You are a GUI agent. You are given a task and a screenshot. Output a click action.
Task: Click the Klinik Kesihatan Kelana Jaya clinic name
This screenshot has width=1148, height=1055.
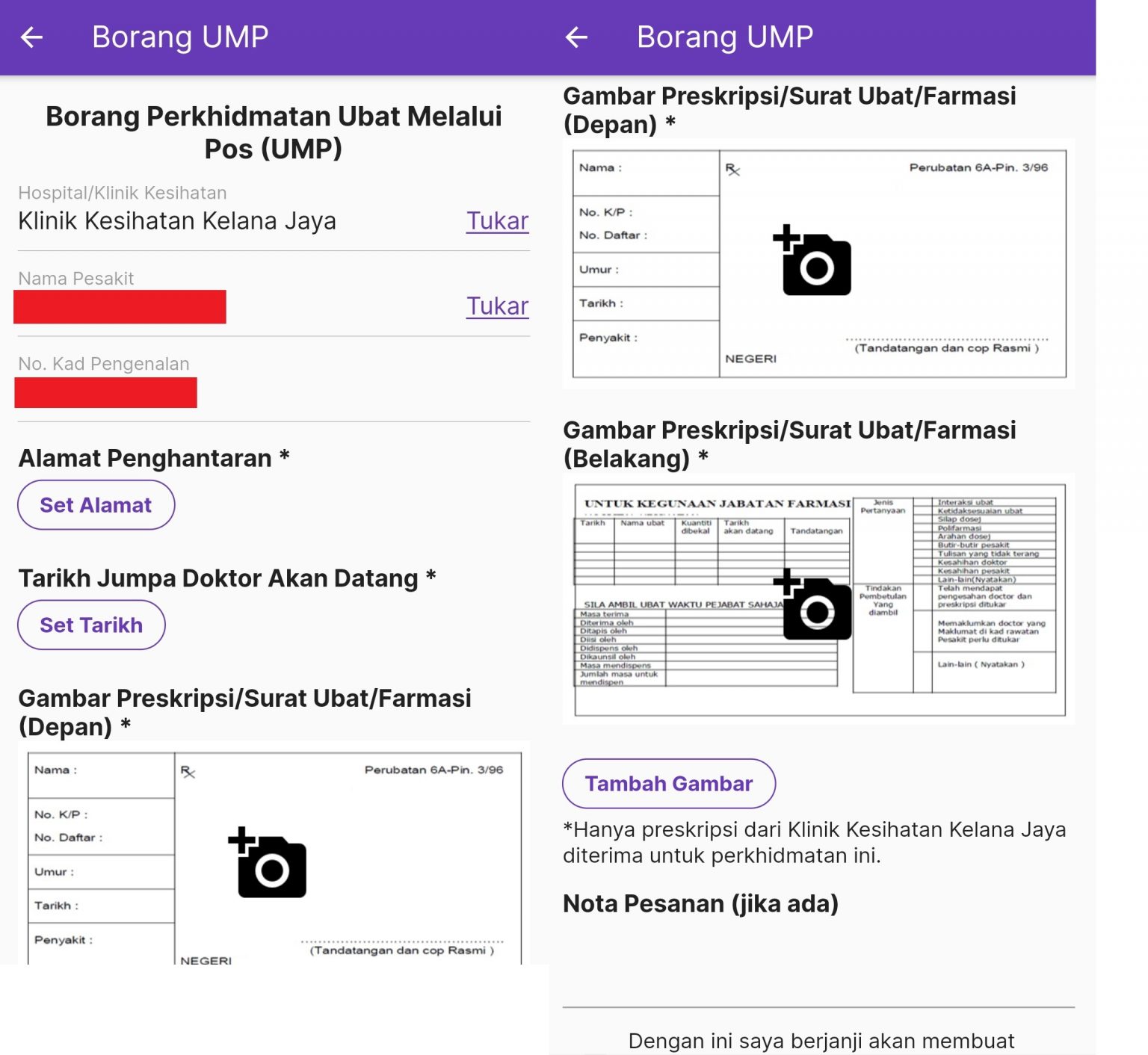pos(177,221)
